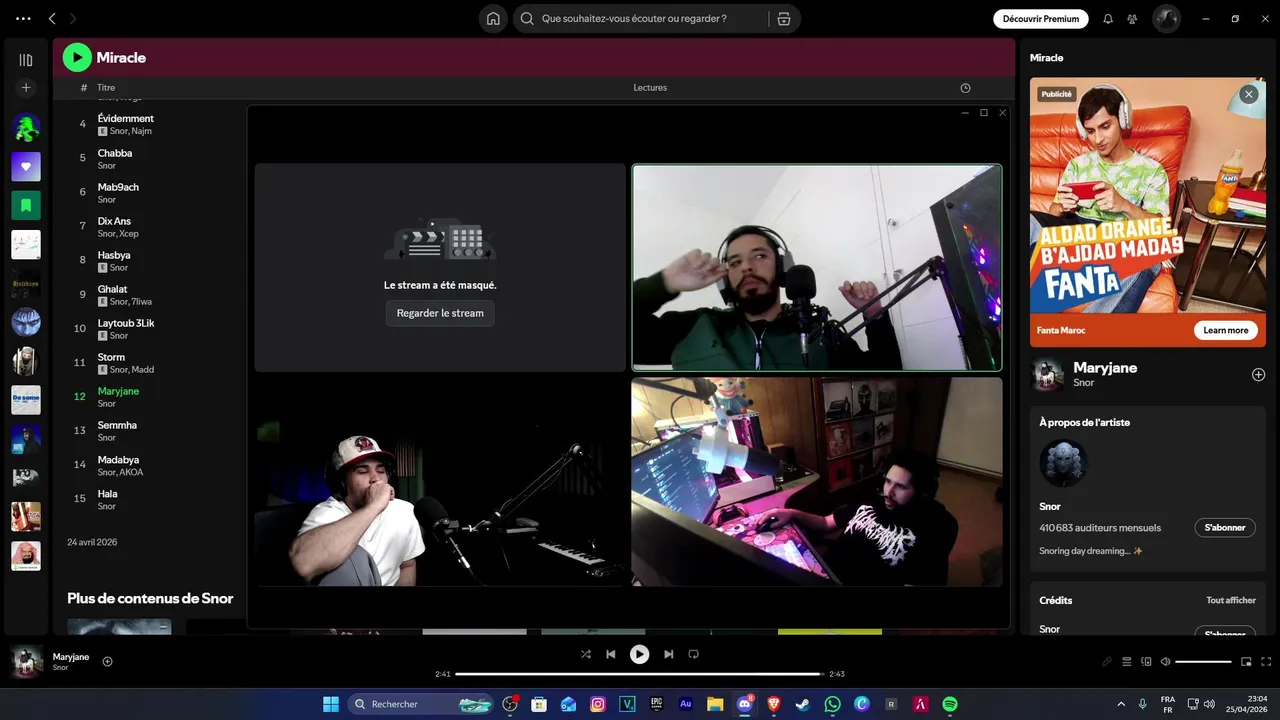This screenshot has width=1280, height=720.
Task: Open the user profile avatar menu
Action: pos(1166,18)
